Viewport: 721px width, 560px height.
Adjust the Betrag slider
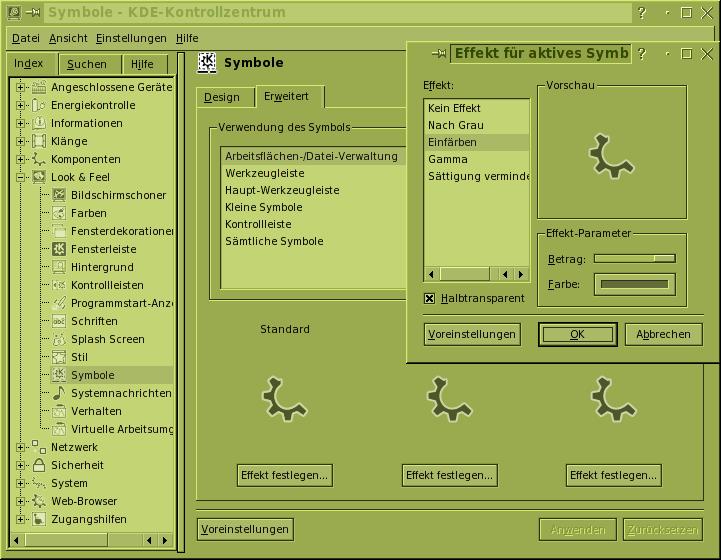point(635,259)
